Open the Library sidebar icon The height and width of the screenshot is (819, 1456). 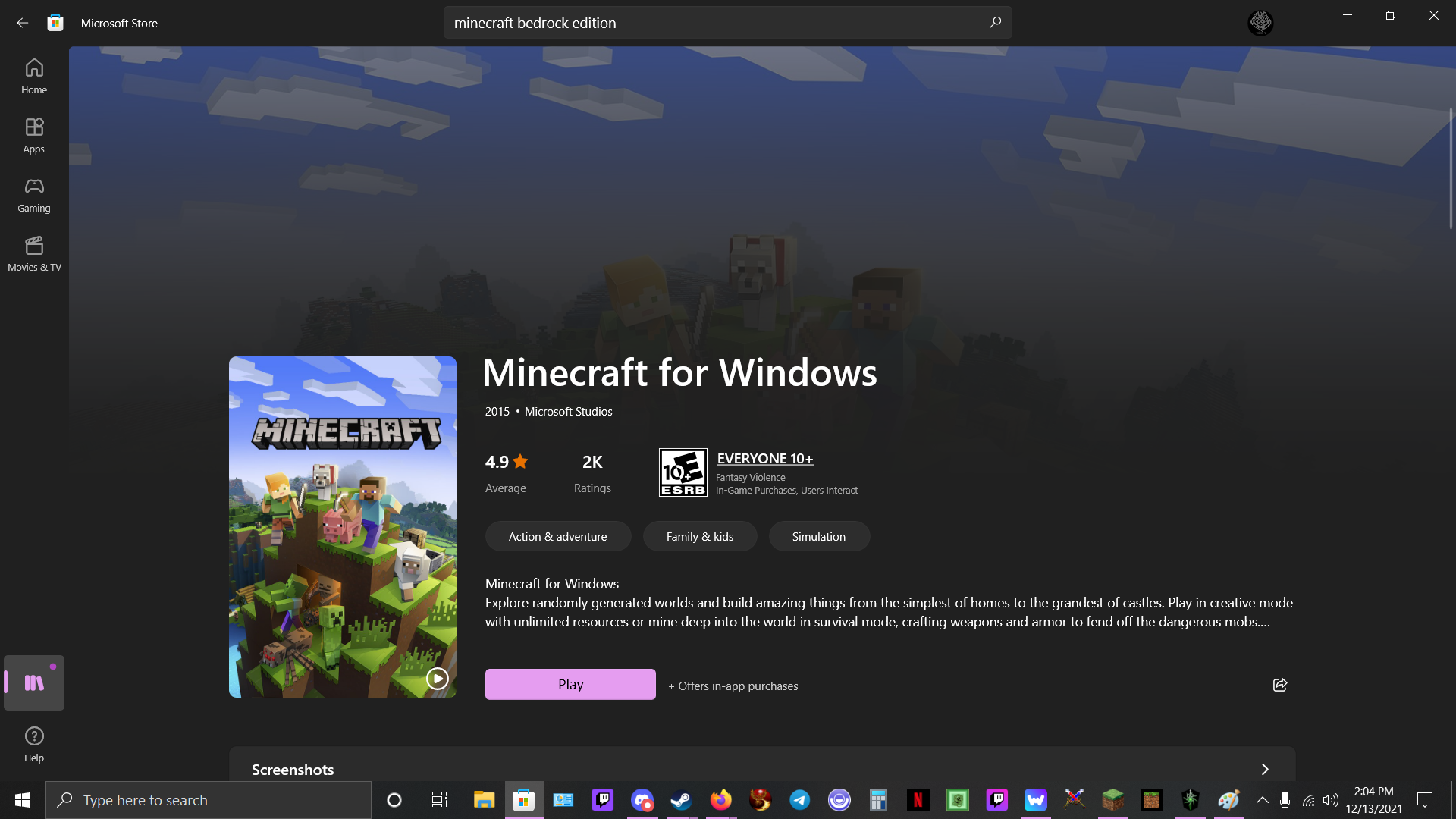(34, 682)
